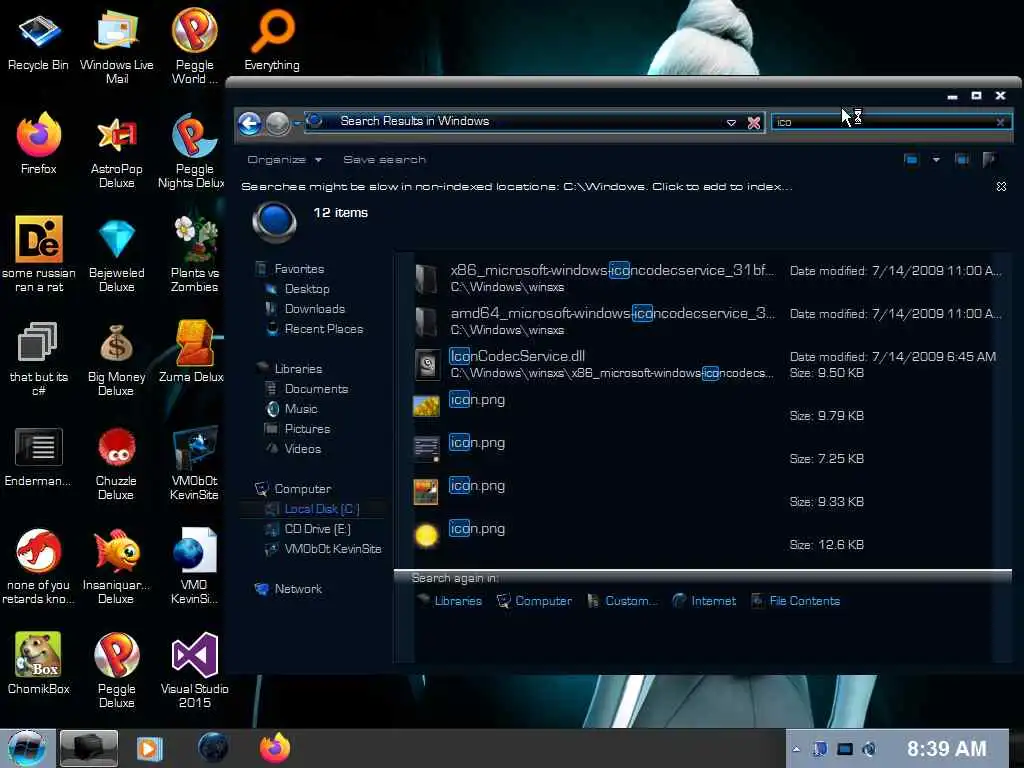Open the Organize menu
The width and height of the screenshot is (1024, 768).
pyautogui.click(x=284, y=159)
